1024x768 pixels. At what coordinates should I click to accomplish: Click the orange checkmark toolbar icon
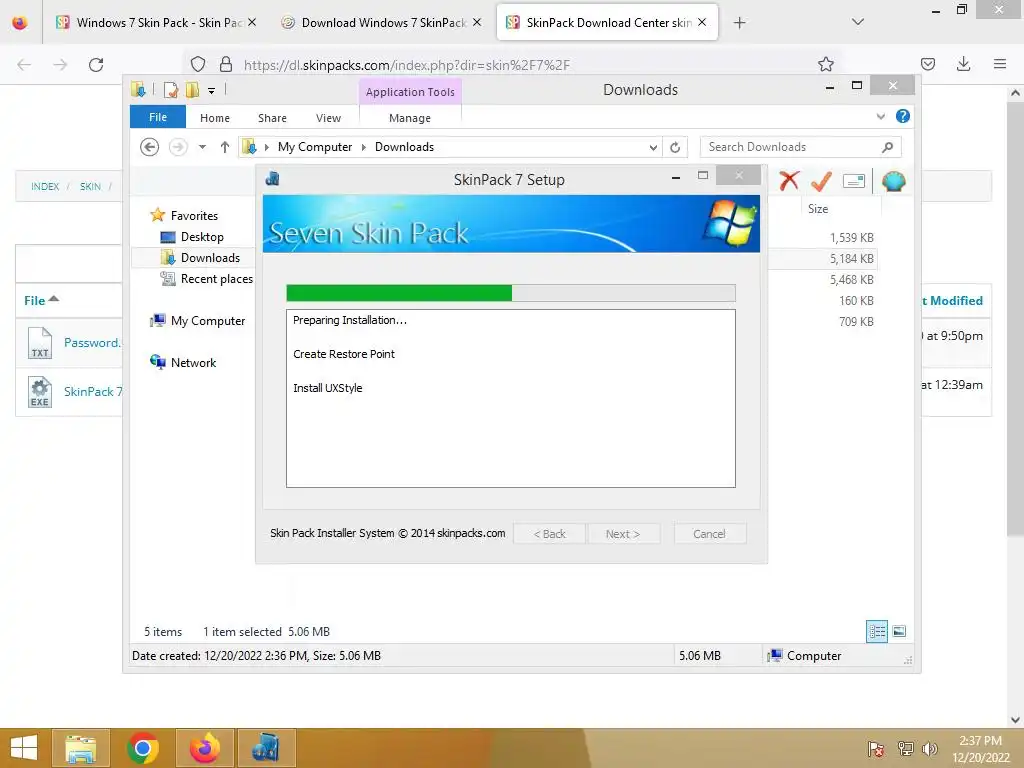(821, 181)
